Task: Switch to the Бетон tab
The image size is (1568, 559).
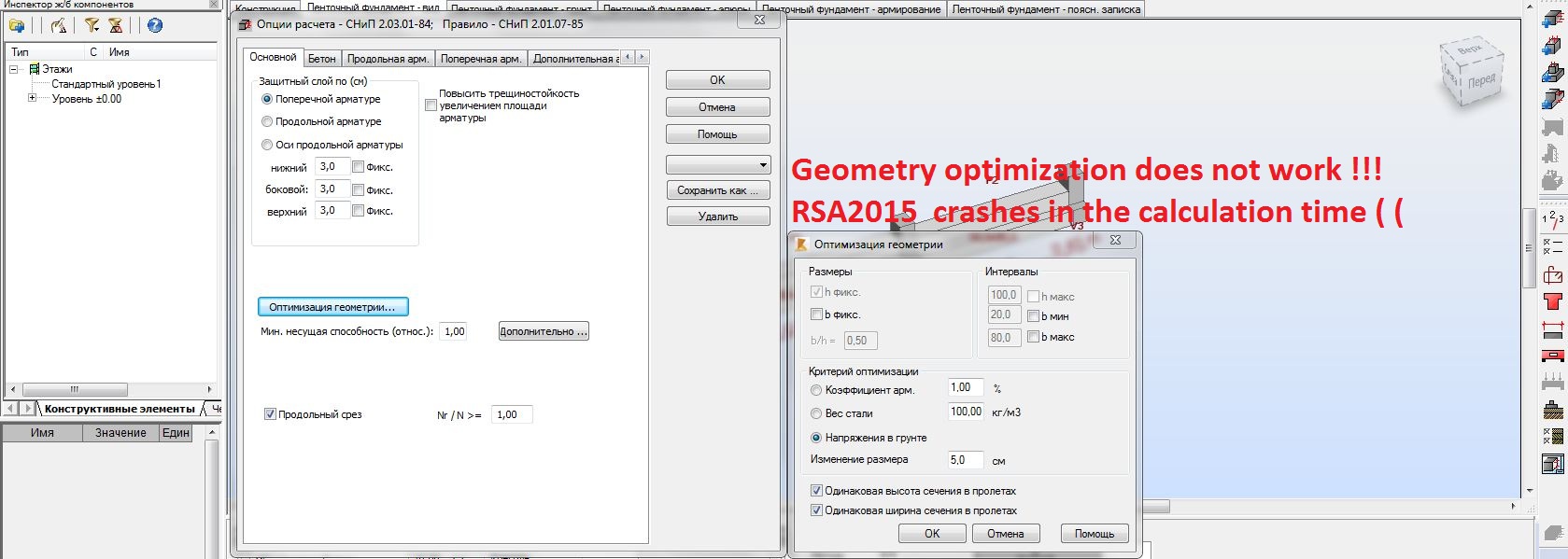Action: coord(321,59)
